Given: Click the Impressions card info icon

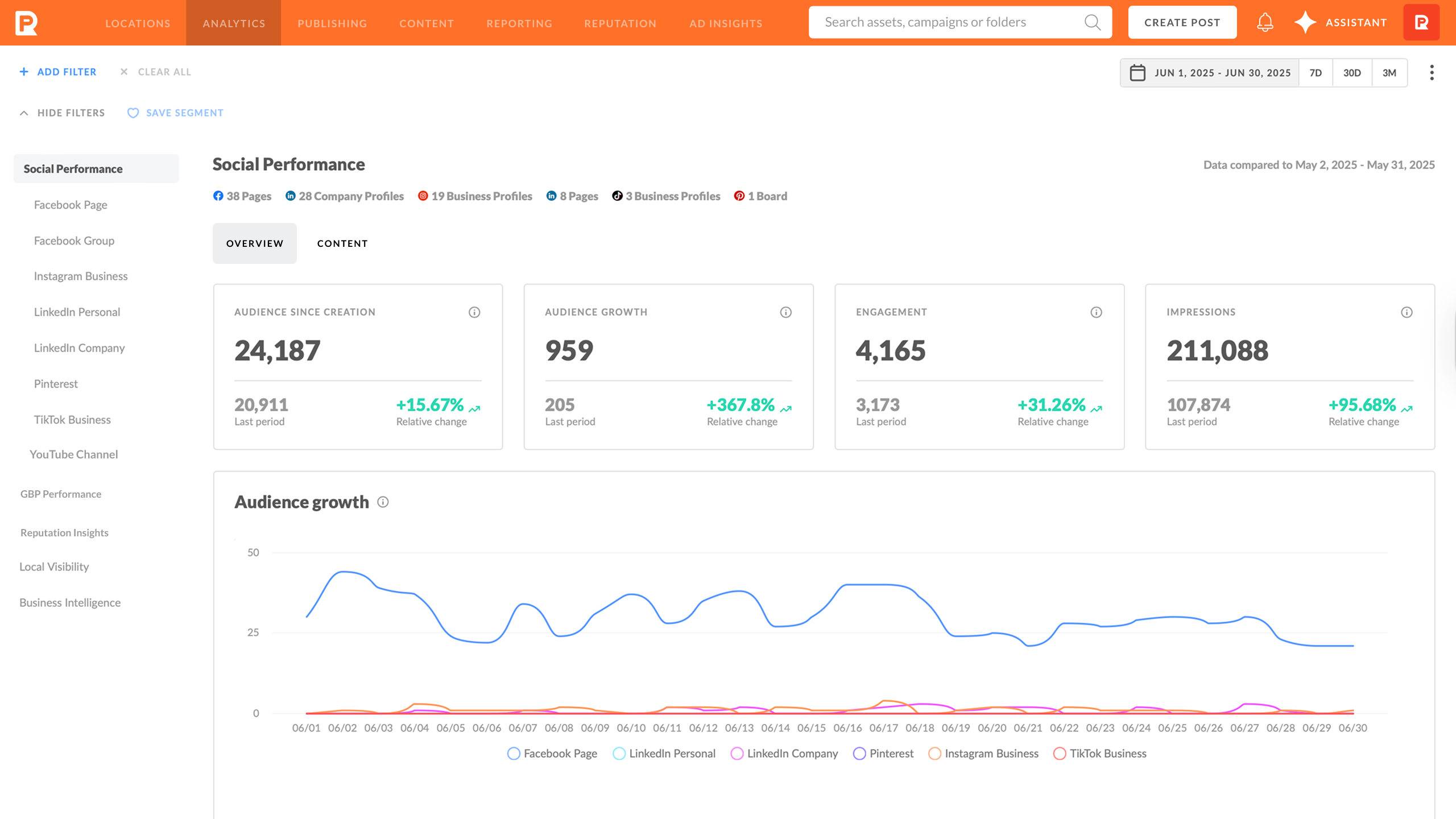Looking at the screenshot, I should pos(1407,312).
